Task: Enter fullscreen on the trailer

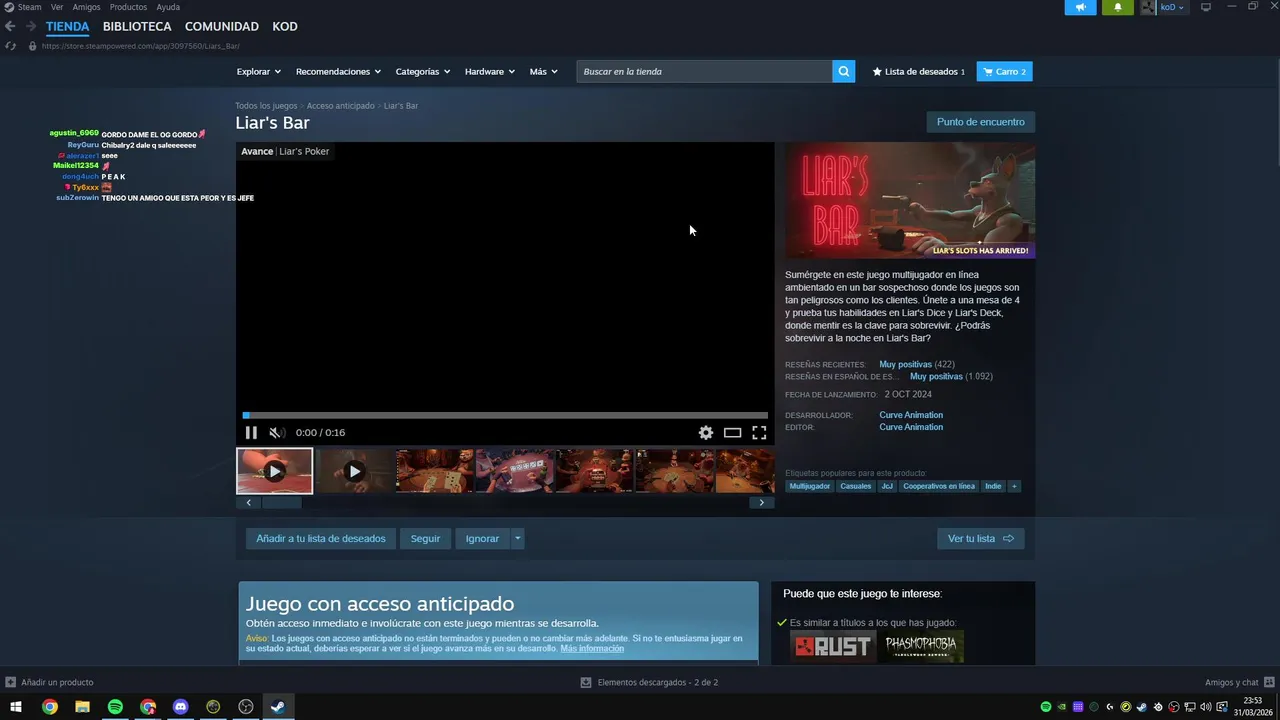Action: (x=759, y=433)
